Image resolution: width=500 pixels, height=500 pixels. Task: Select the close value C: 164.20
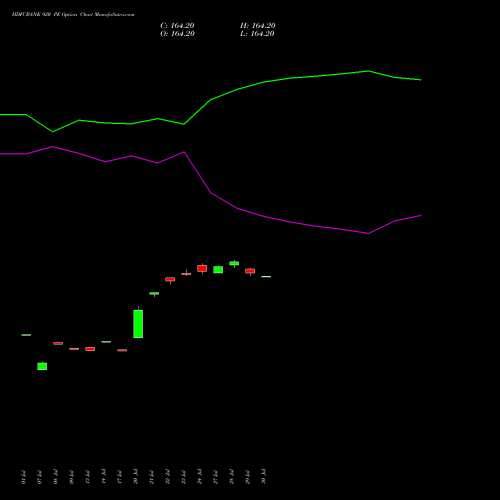pyautogui.click(x=177, y=26)
